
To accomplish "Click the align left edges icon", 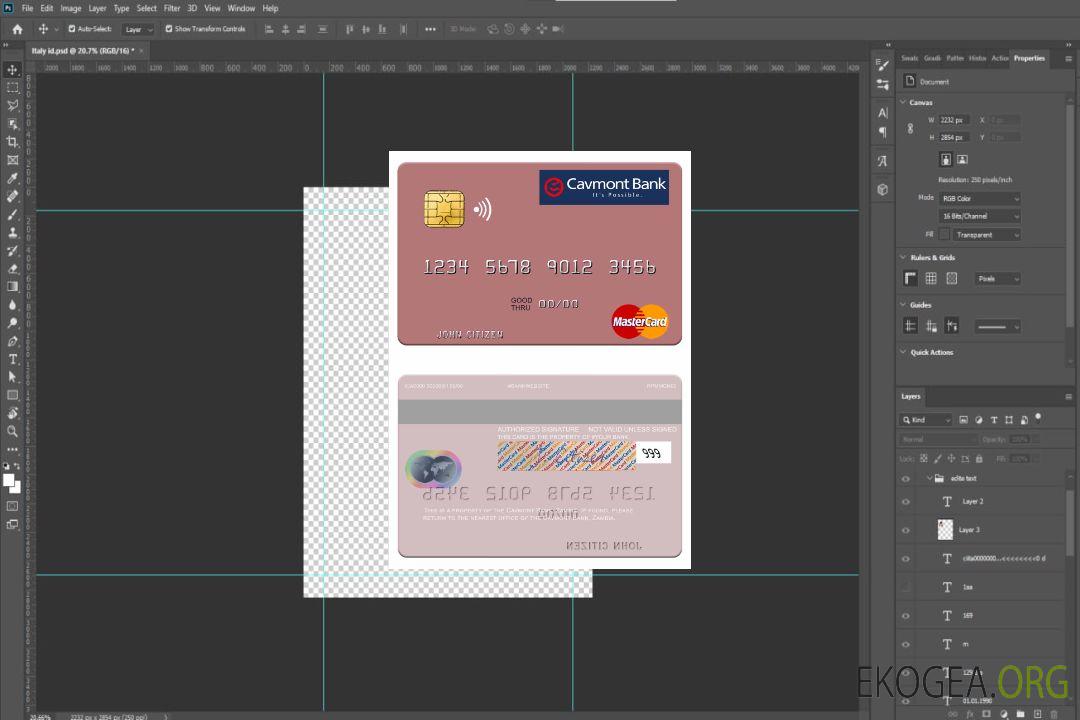I will point(269,29).
